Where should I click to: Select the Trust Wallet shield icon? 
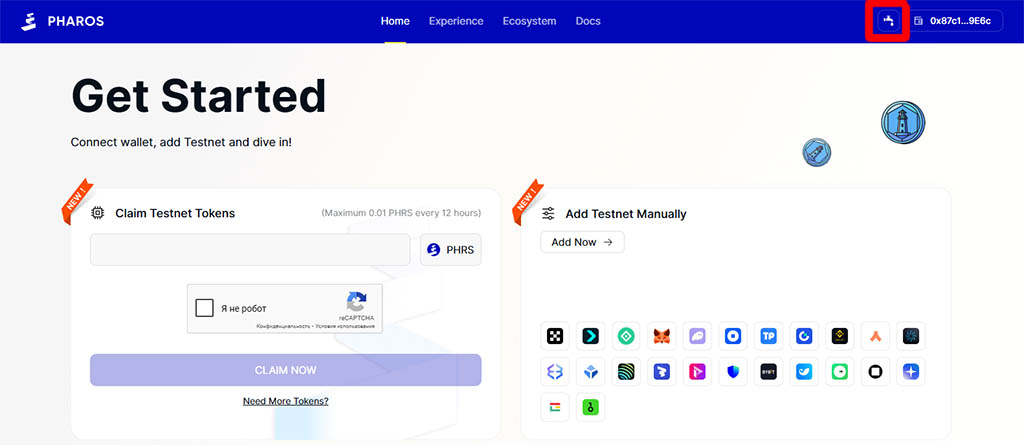pyautogui.click(x=732, y=371)
